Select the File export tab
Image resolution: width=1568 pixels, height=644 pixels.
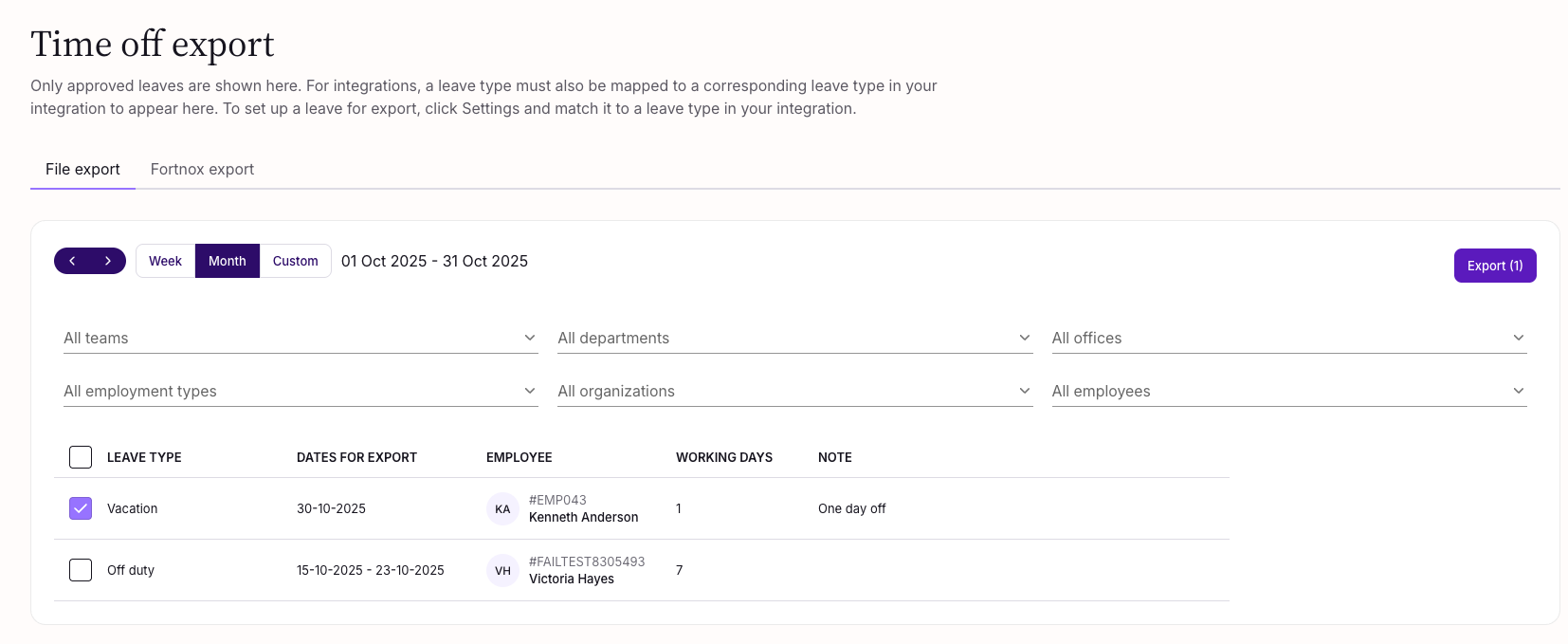point(82,170)
